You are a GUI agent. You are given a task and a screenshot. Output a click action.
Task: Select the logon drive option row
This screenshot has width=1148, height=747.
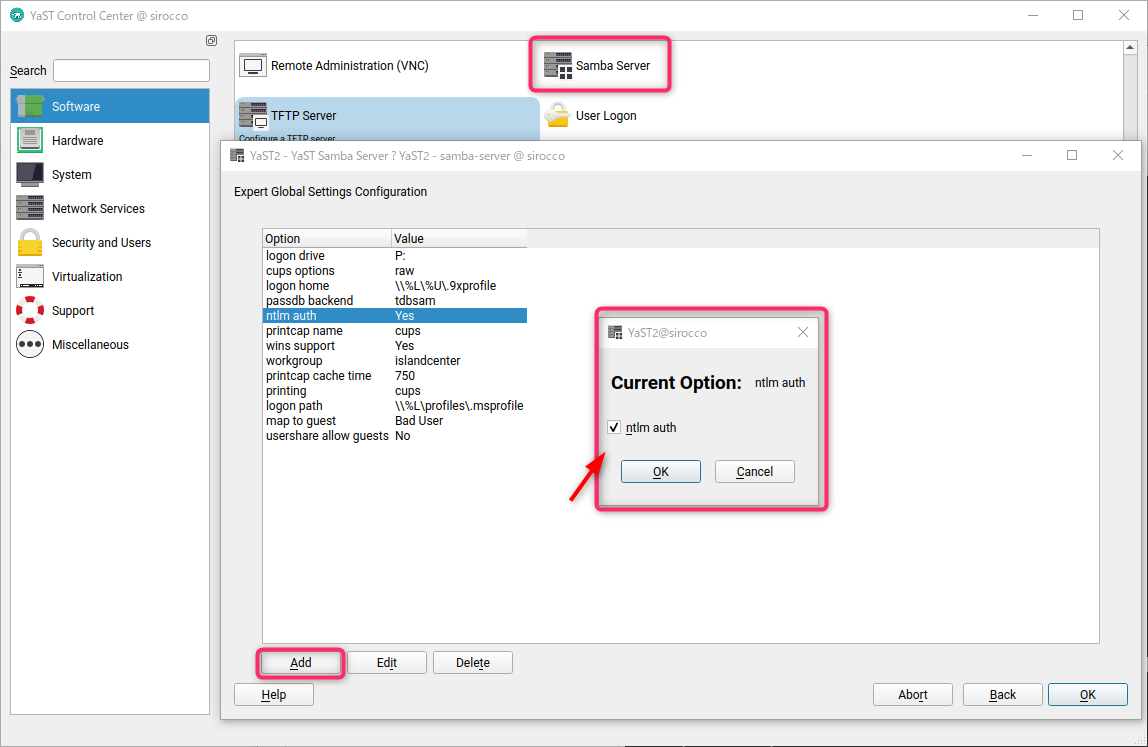coord(395,256)
